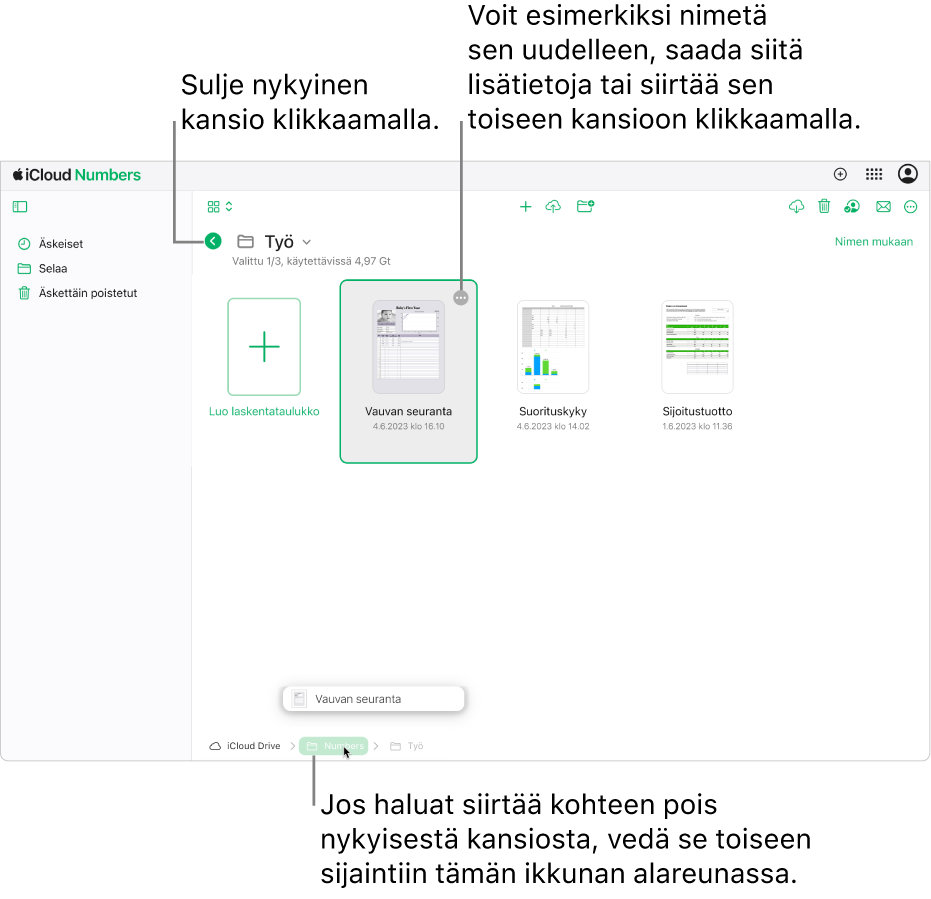Click Numbers folder in the path bar

tap(334, 746)
